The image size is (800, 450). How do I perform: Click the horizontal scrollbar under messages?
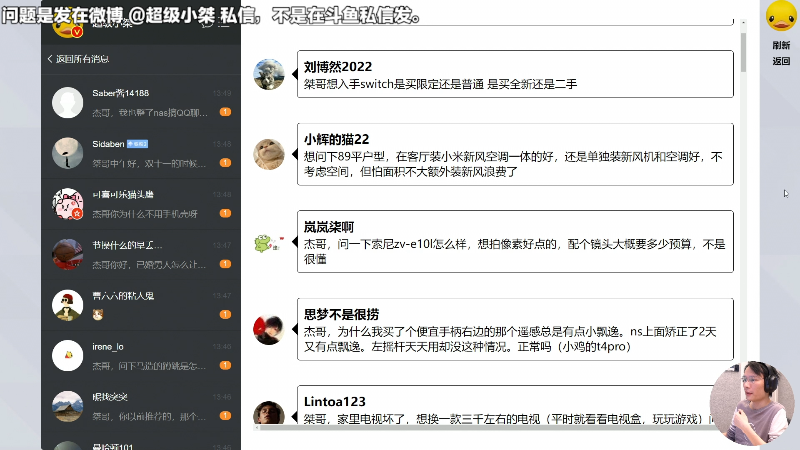485,428
